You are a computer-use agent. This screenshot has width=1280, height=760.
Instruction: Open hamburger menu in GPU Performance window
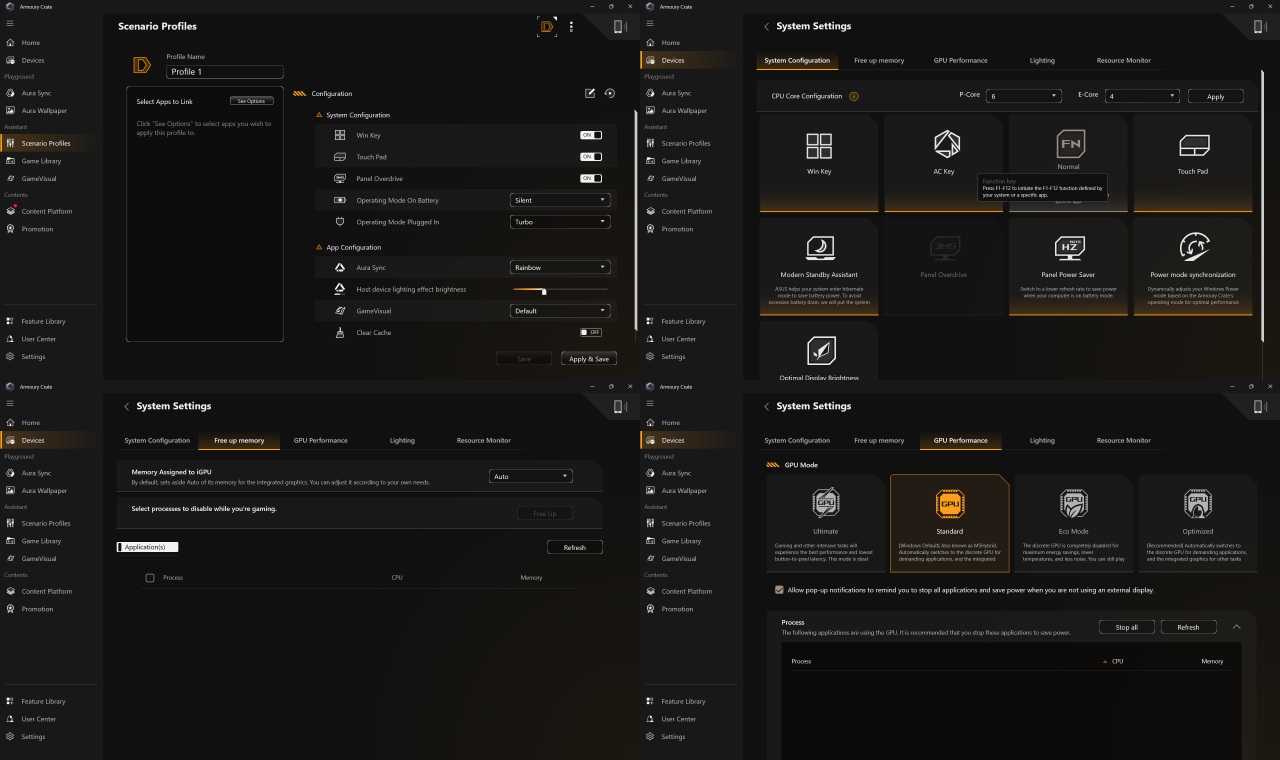tap(650, 403)
